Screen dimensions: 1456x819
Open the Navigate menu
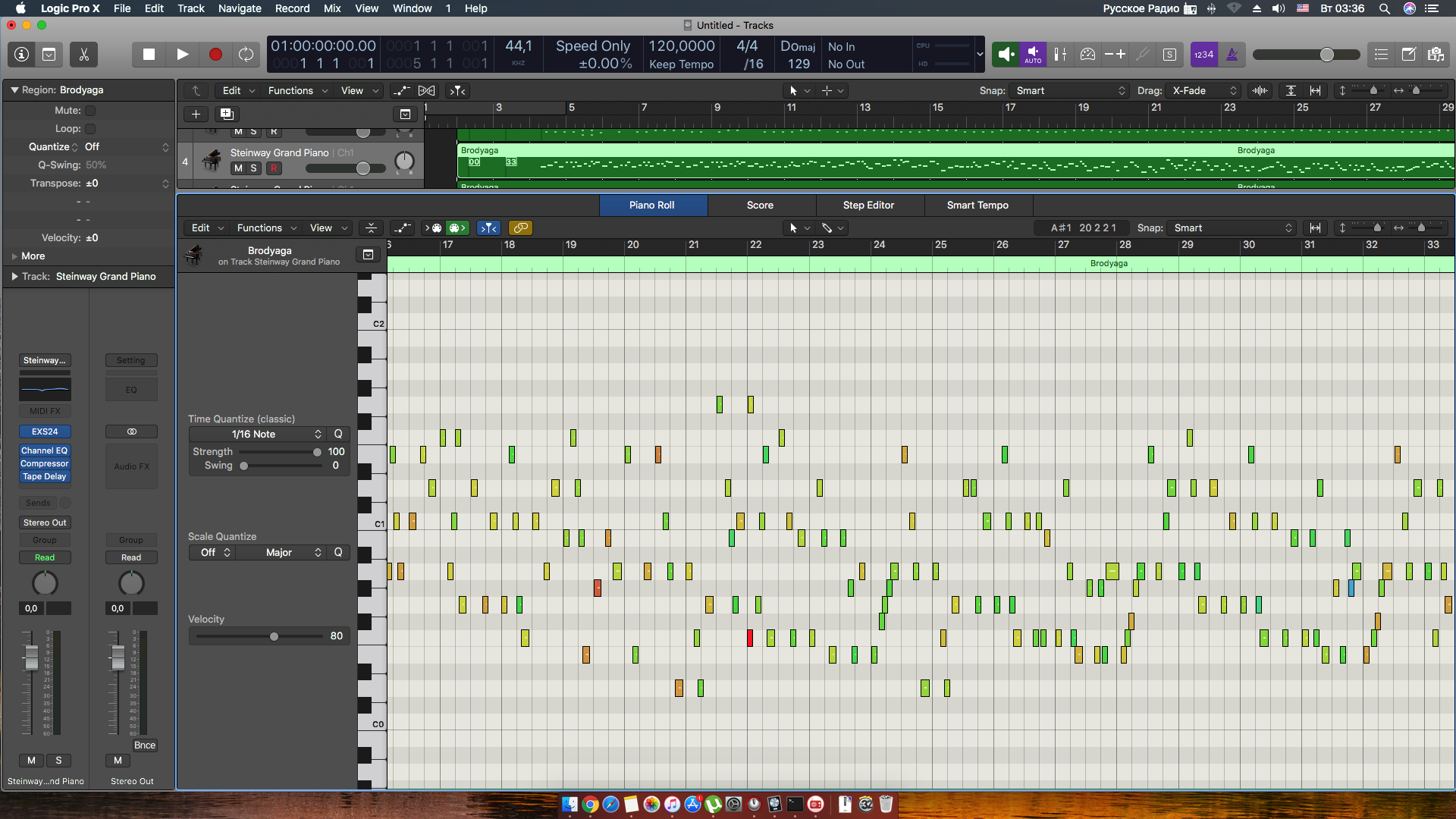click(240, 8)
